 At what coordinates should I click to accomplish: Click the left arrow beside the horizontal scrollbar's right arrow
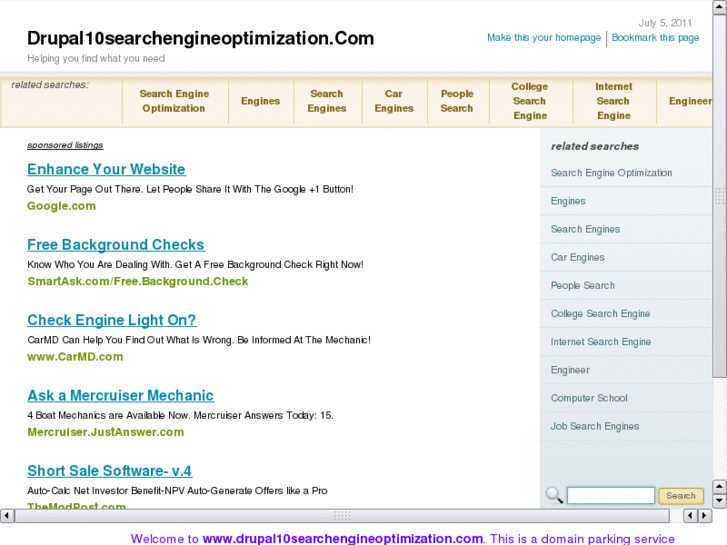(x=690, y=515)
